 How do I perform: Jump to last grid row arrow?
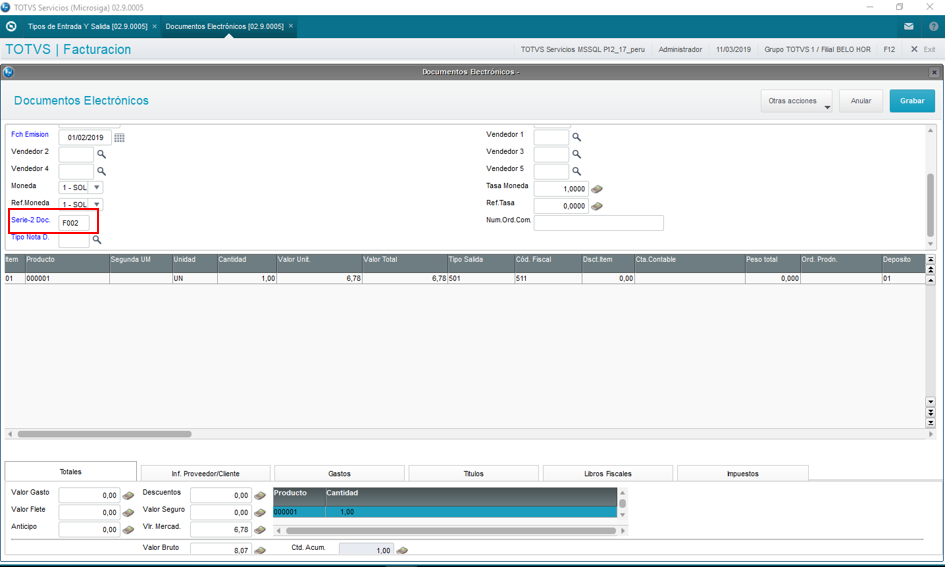(931, 423)
